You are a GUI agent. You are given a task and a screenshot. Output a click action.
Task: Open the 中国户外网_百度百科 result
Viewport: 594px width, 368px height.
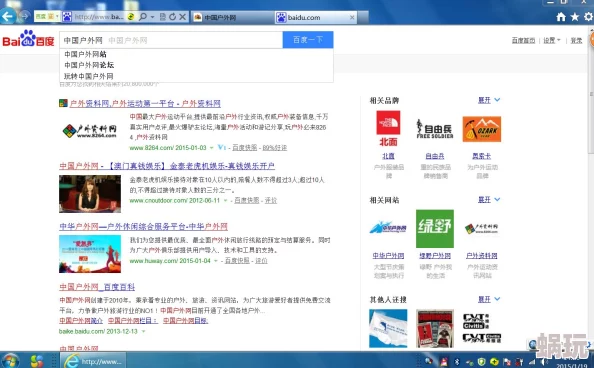(x=97, y=287)
